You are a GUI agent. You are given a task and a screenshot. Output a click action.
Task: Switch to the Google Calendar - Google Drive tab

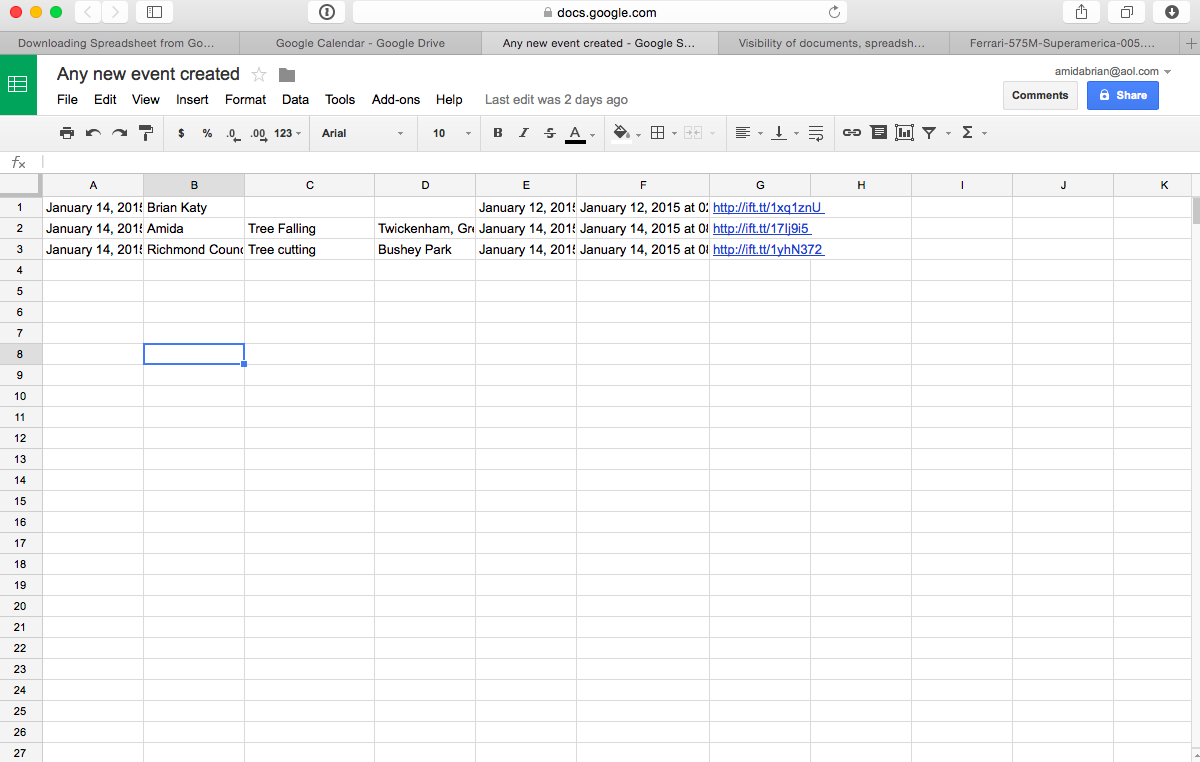click(360, 43)
